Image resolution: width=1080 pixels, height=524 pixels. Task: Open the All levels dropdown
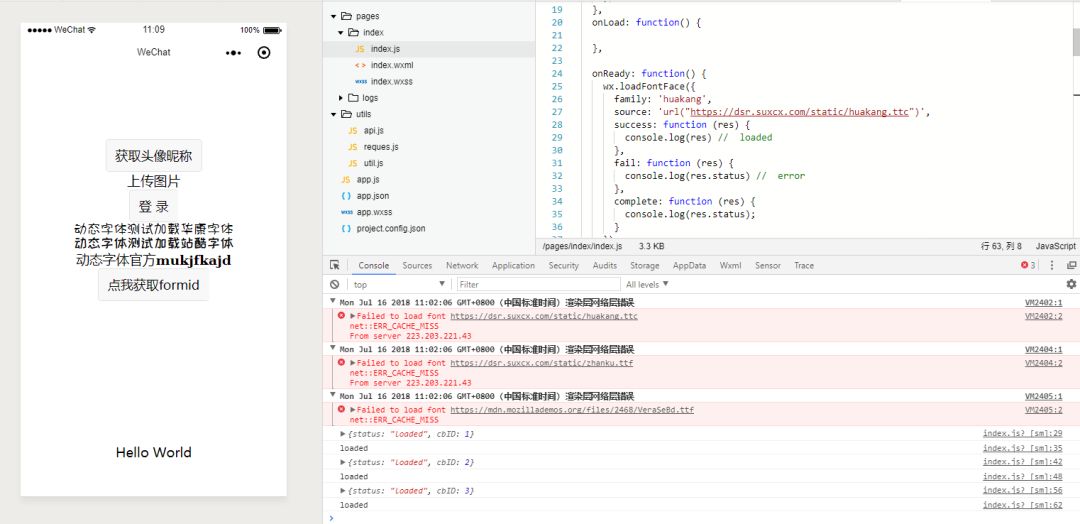click(x=647, y=284)
